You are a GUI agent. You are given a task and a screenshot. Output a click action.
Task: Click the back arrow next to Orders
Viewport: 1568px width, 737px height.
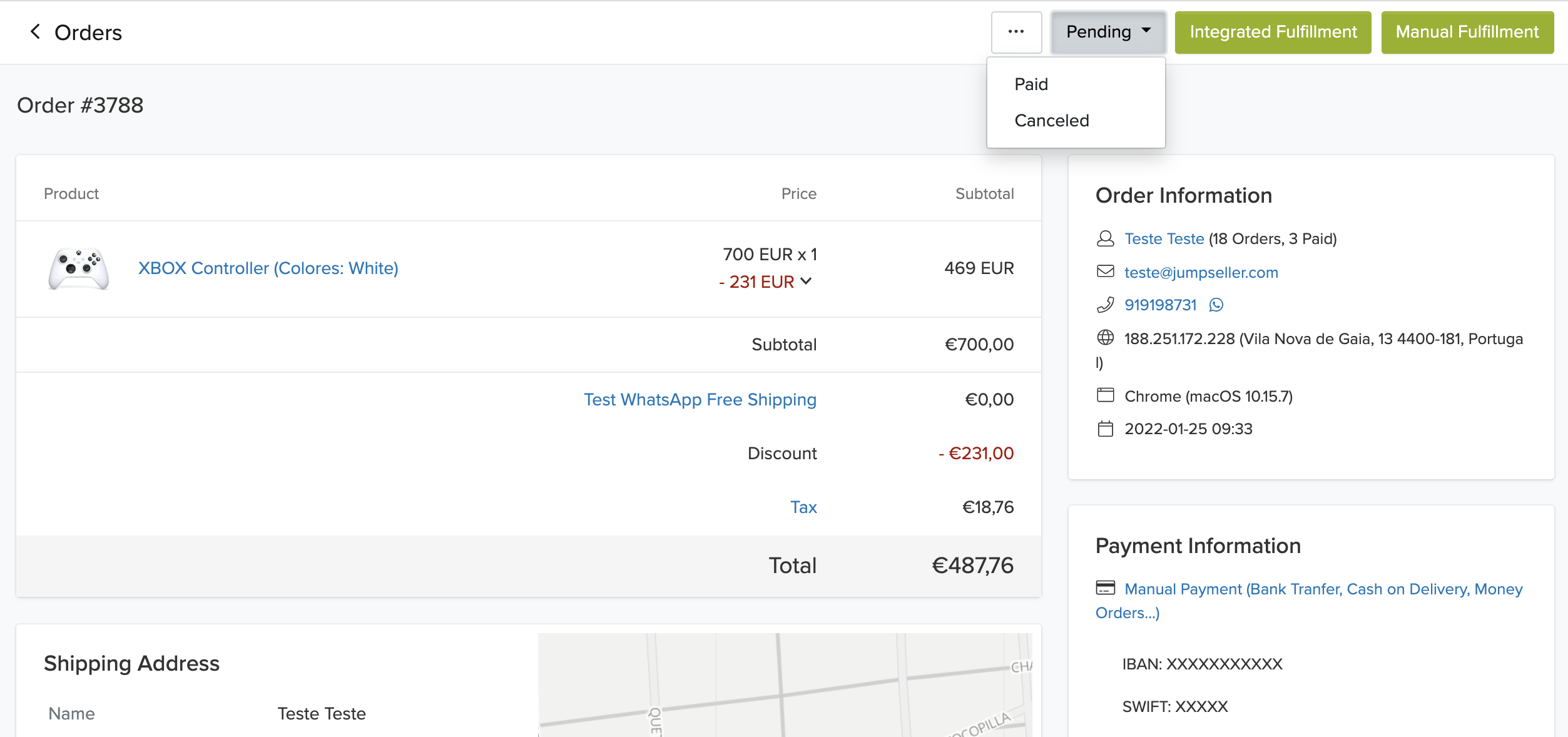(36, 32)
